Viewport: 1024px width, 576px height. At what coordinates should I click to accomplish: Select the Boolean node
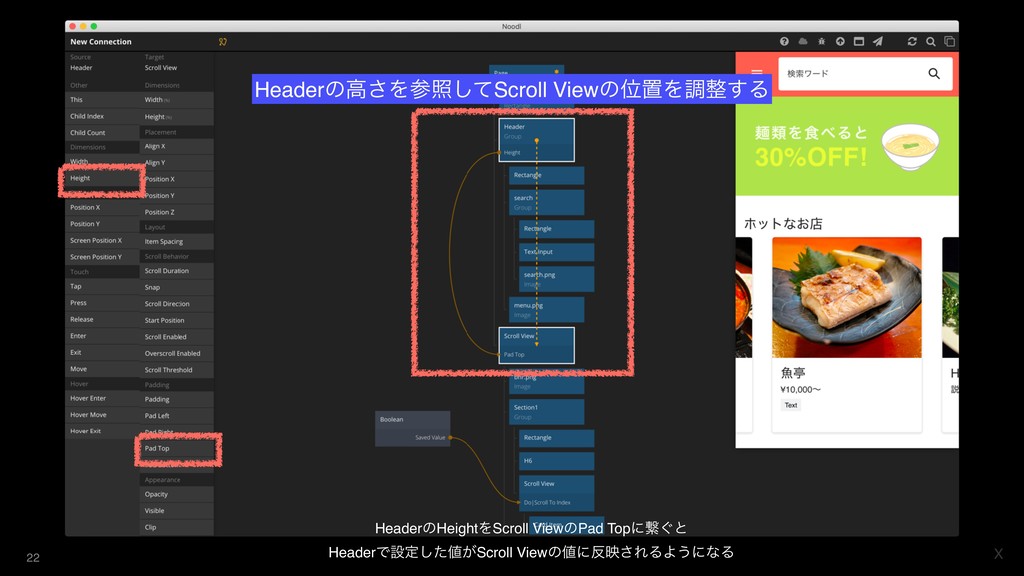(413, 428)
